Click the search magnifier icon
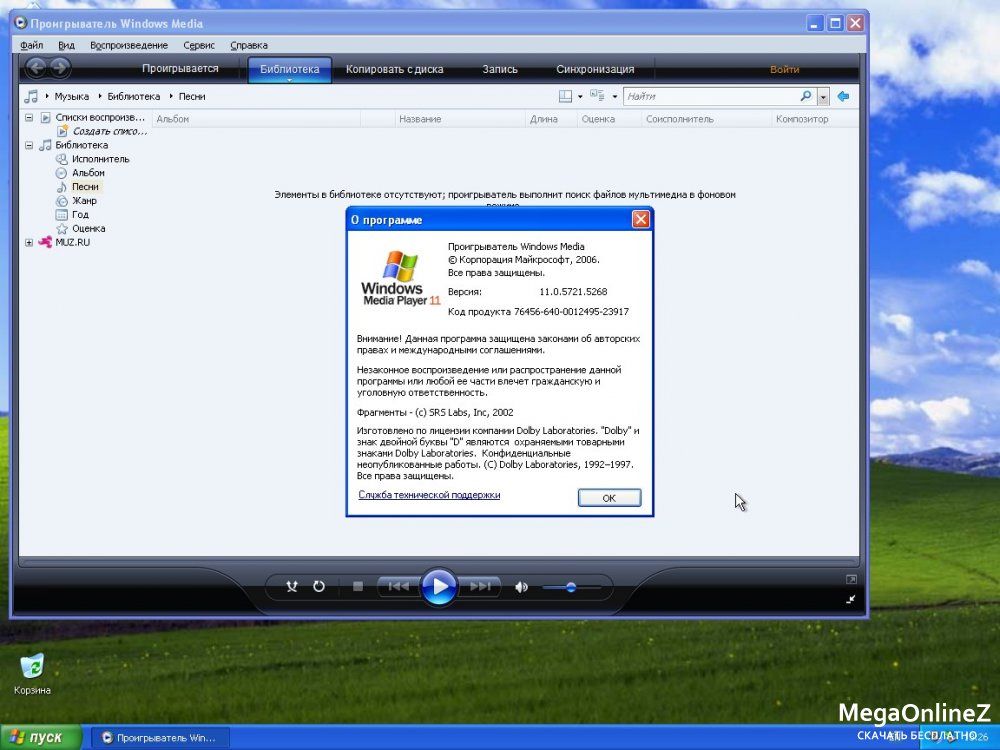The height and width of the screenshot is (750, 1000). tap(806, 96)
